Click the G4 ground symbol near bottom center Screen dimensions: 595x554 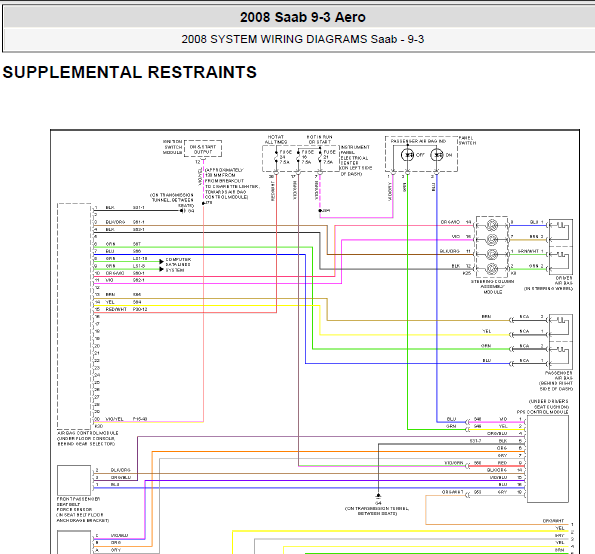[x=378, y=496]
